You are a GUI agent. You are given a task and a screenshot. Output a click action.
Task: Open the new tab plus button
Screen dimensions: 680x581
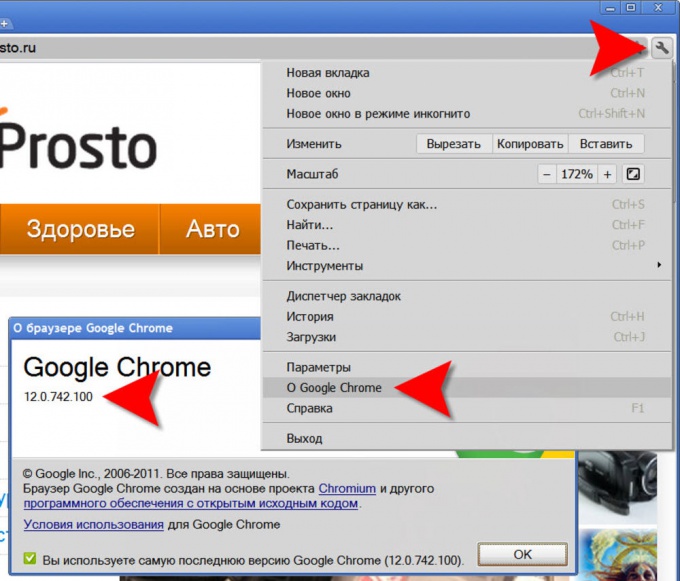click(4, 23)
